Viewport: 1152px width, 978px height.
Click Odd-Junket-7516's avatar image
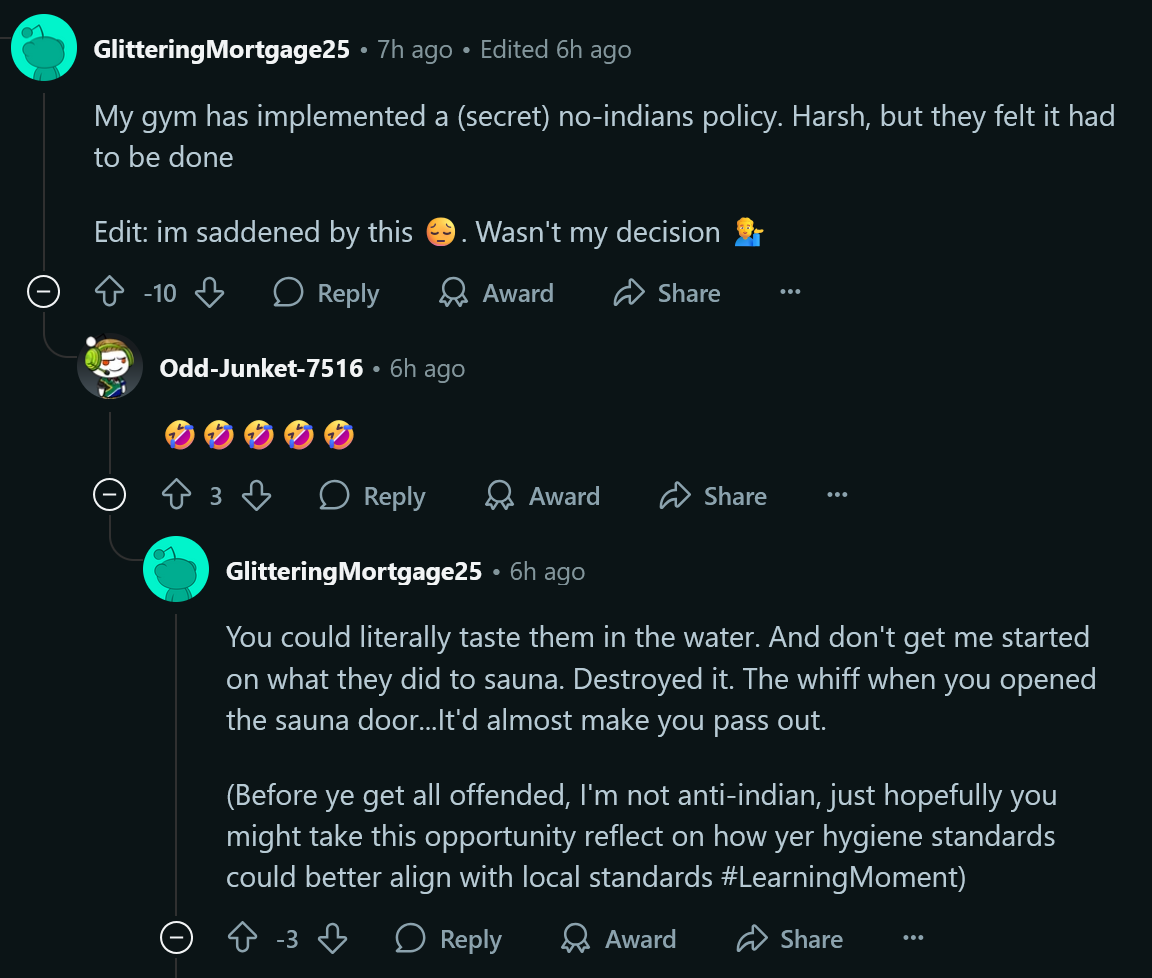pos(110,367)
